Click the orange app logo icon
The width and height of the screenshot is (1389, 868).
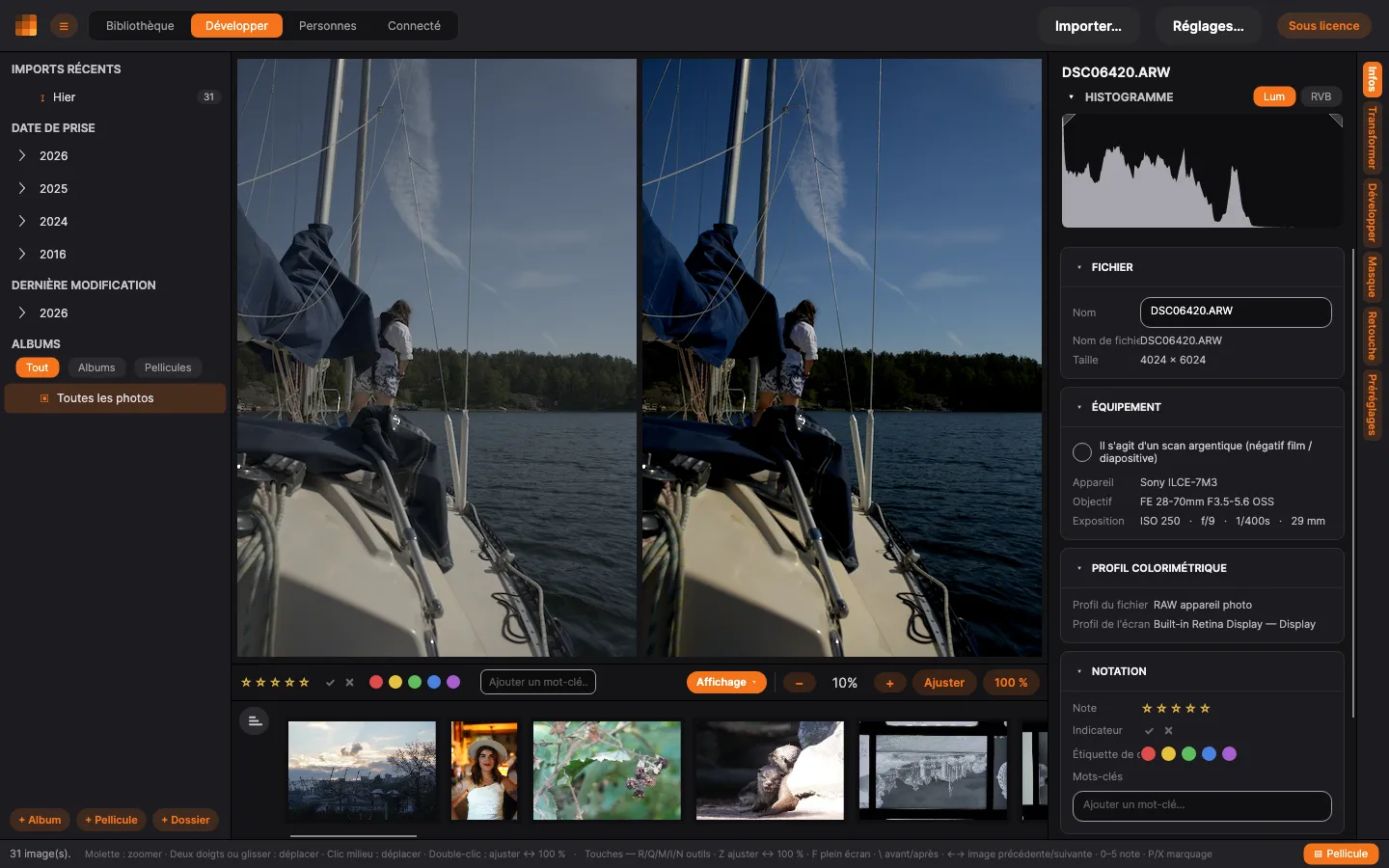click(x=26, y=26)
